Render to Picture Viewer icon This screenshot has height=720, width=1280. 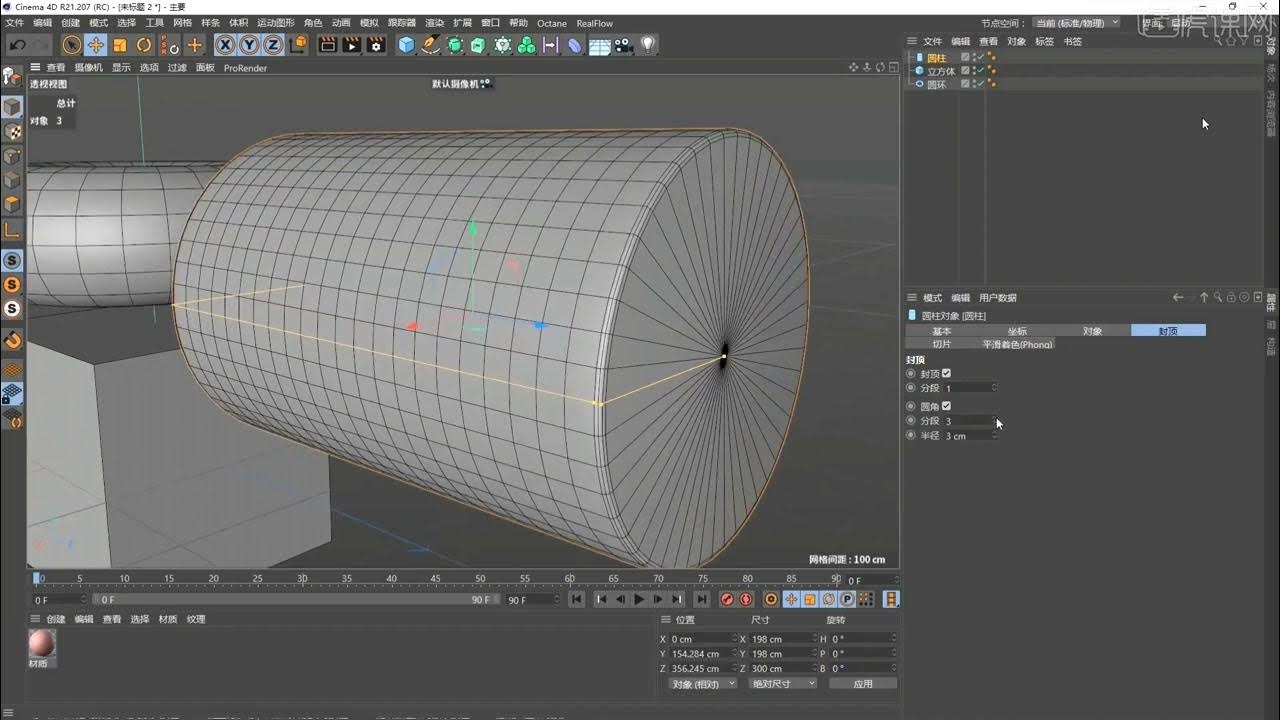[x=352, y=45]
